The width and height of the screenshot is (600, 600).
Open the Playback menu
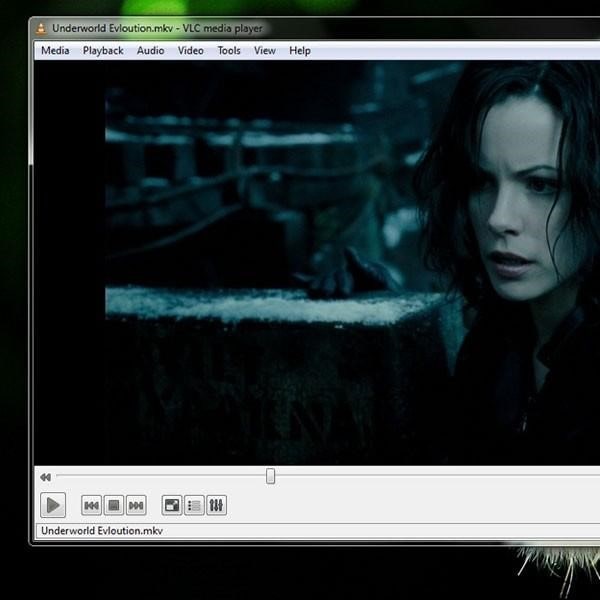103,51
